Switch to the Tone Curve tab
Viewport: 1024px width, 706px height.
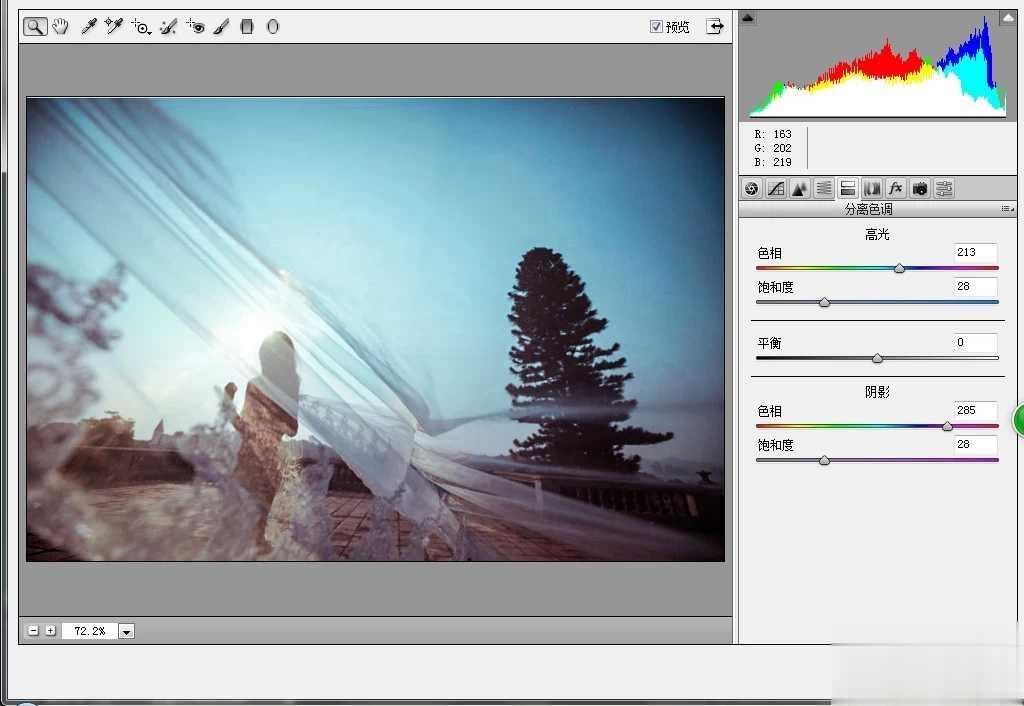pos(776,188)
